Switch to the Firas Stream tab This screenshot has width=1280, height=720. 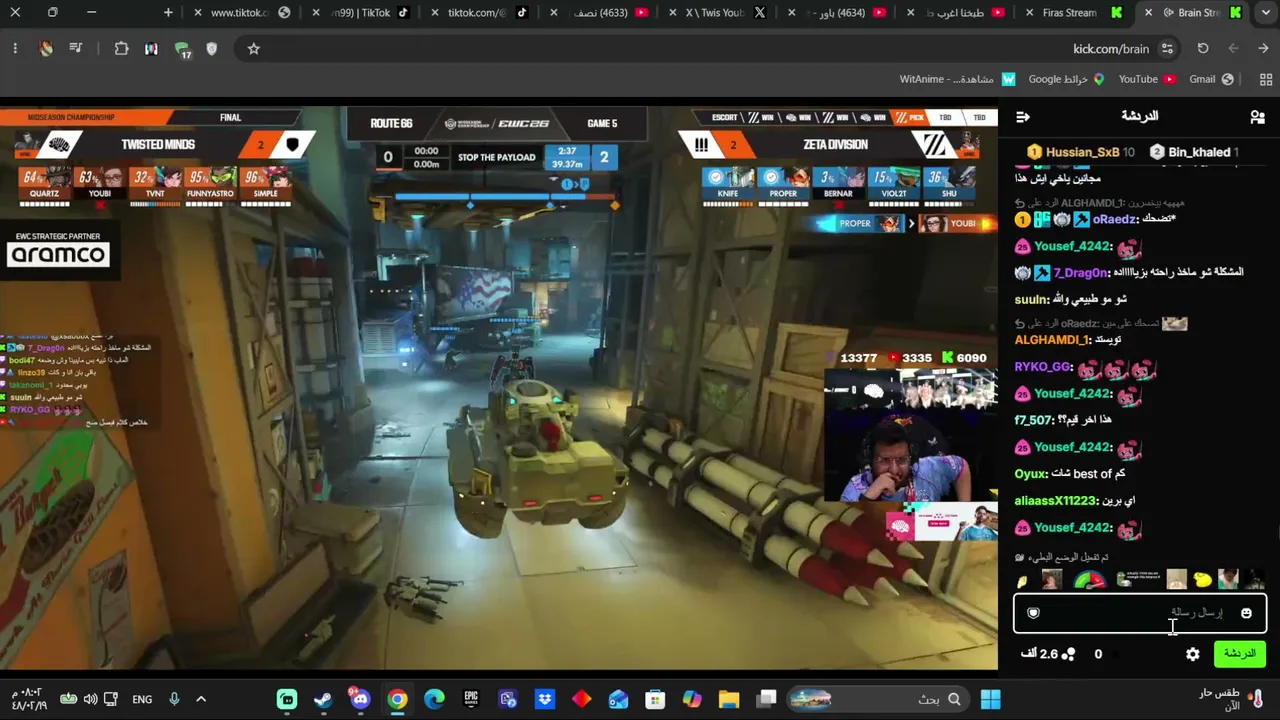[x=1075, y=13]
